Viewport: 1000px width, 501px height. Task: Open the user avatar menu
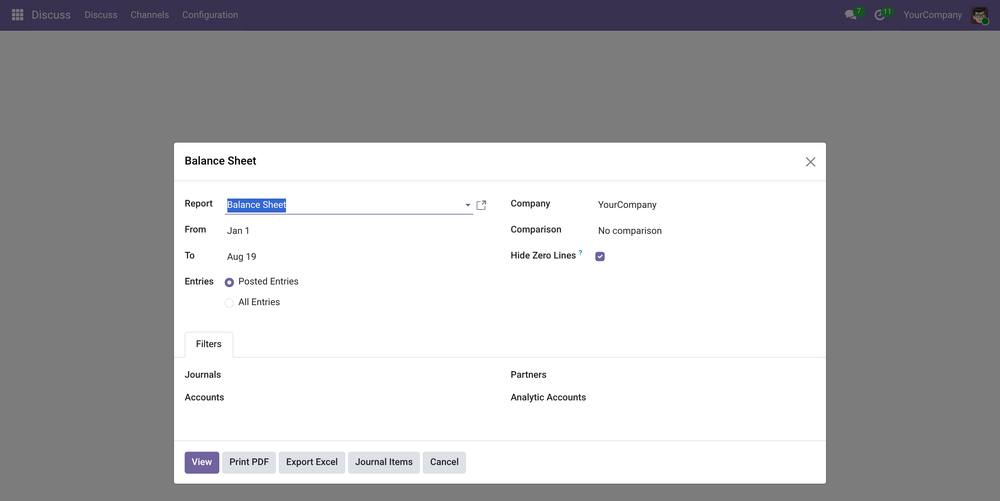pos(980,15)
